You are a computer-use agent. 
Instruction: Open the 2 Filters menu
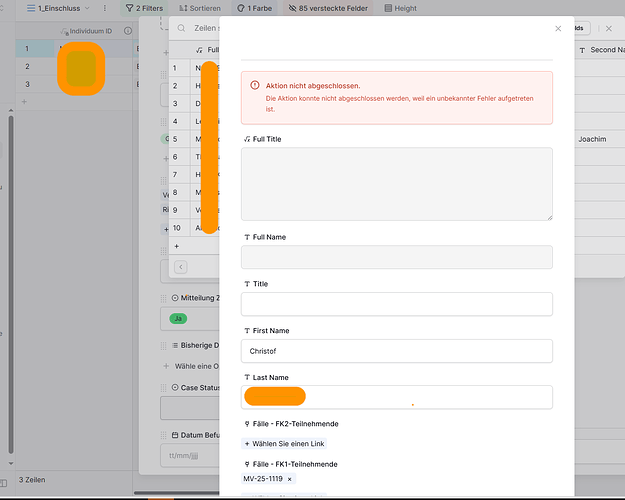145,8
